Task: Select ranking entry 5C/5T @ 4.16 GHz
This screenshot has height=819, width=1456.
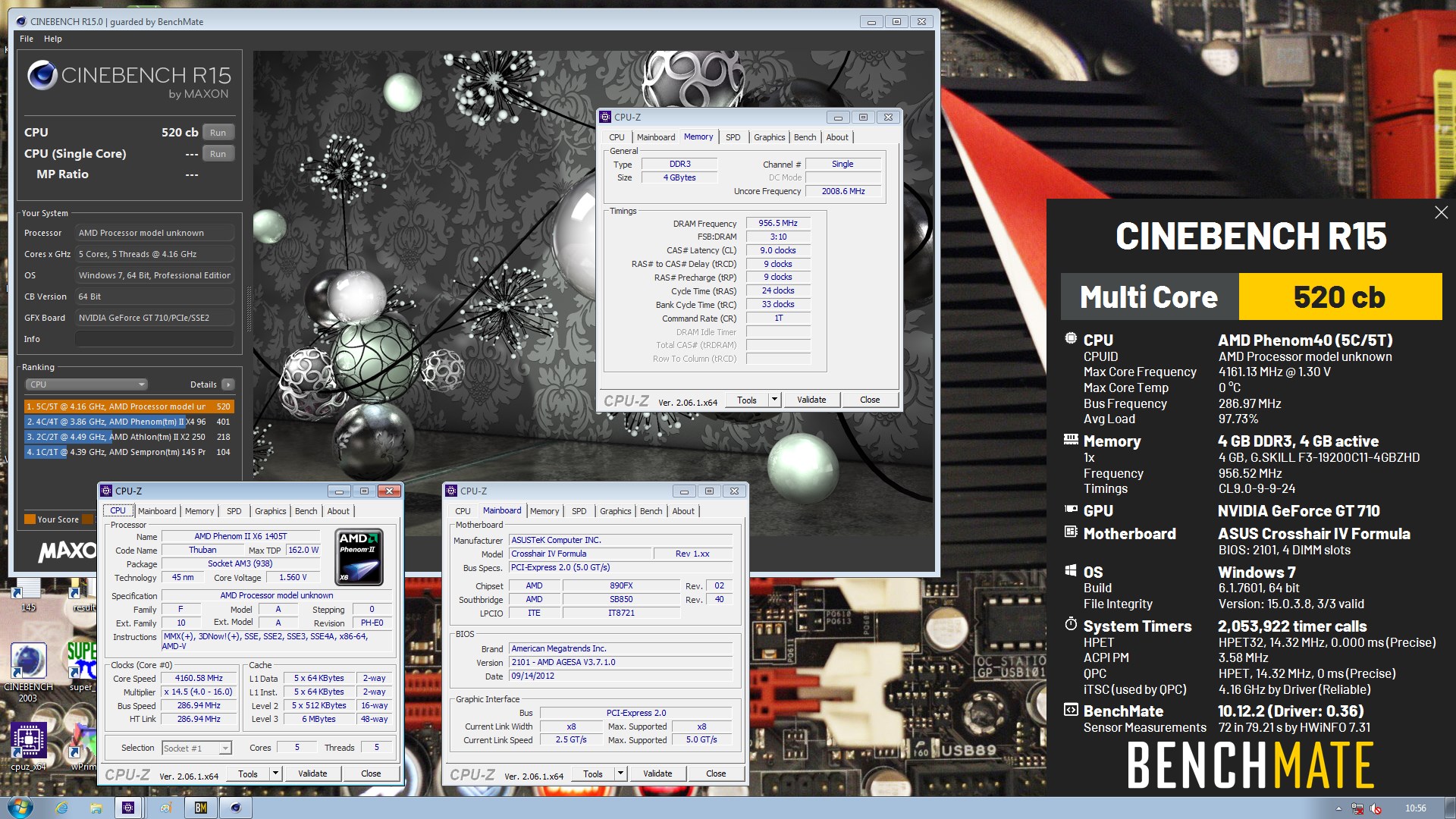Action: [129, 406]
